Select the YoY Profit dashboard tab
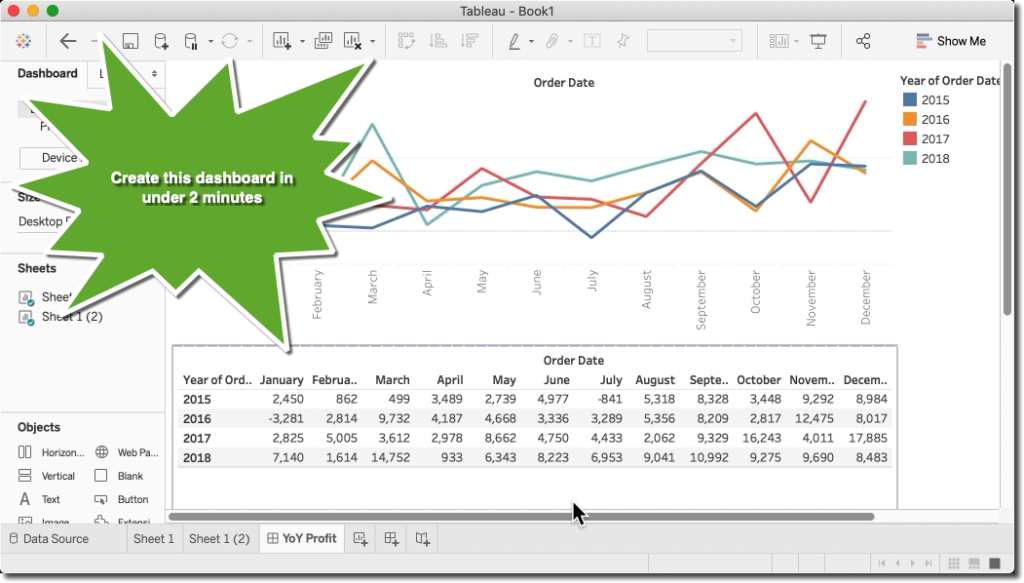The image size is (1024, 583). 302,539
